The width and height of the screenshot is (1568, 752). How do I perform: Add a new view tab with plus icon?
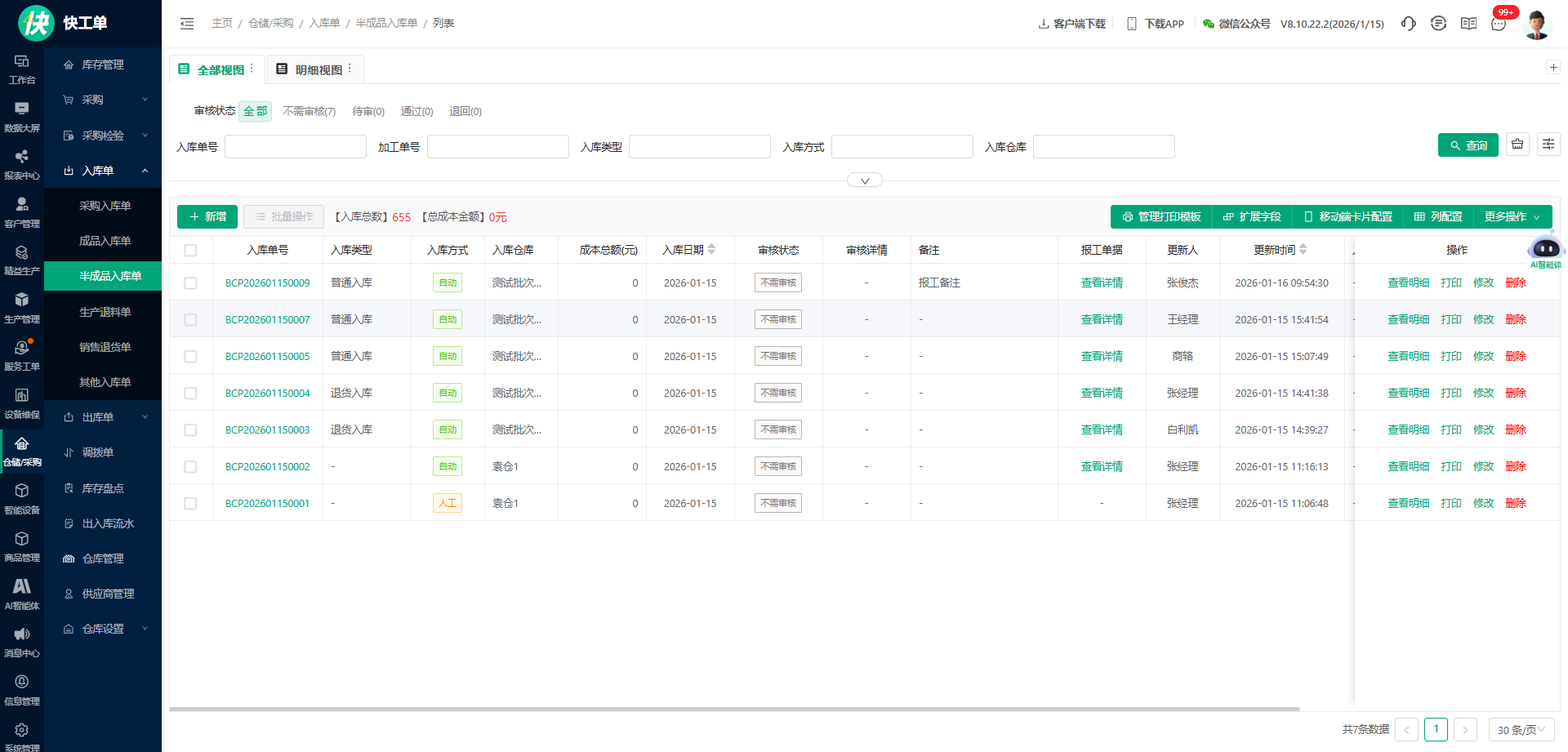coord(1553,68)
